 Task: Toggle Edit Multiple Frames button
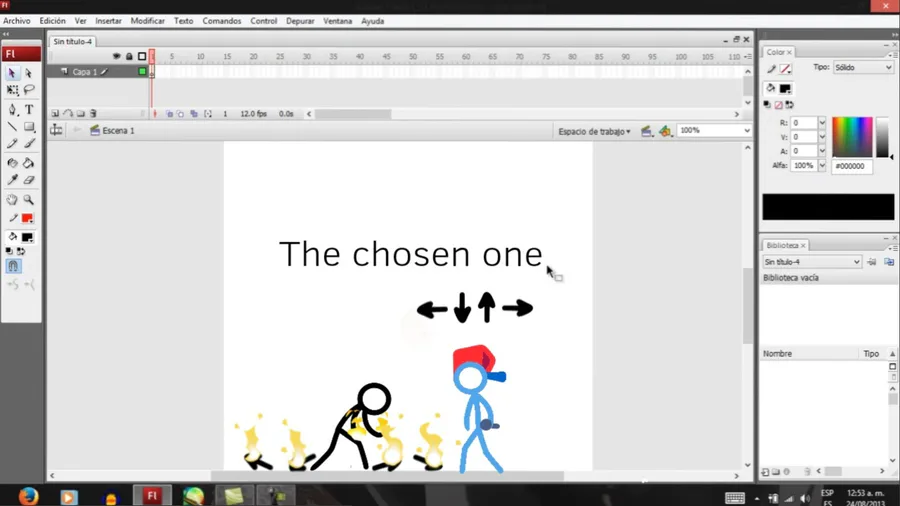194,114
